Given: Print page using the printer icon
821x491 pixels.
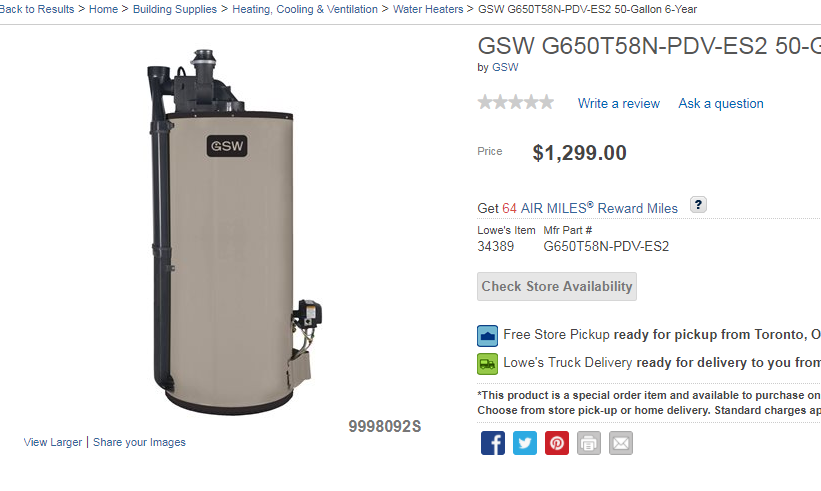Looking at the screenshot, I should (x=589, y=443).
